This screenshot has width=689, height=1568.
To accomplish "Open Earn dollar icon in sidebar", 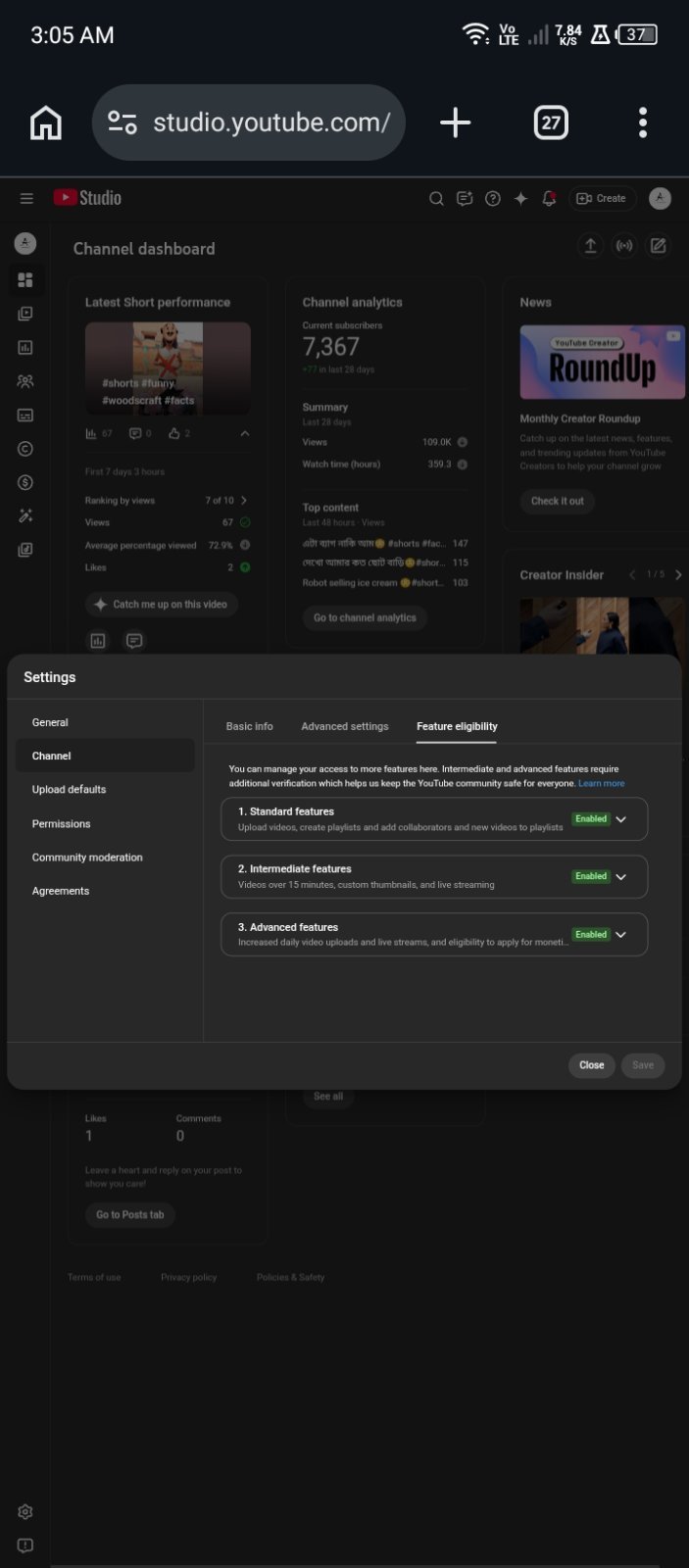I will click(x=25, y=482).
